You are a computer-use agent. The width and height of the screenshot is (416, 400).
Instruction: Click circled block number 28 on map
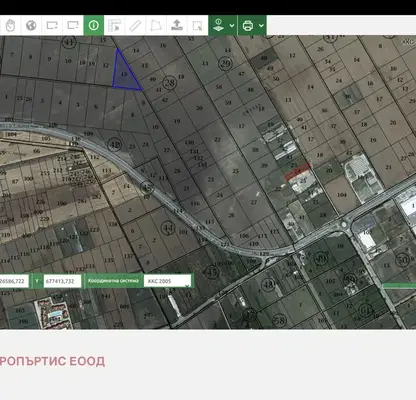[x=170, y=82]
